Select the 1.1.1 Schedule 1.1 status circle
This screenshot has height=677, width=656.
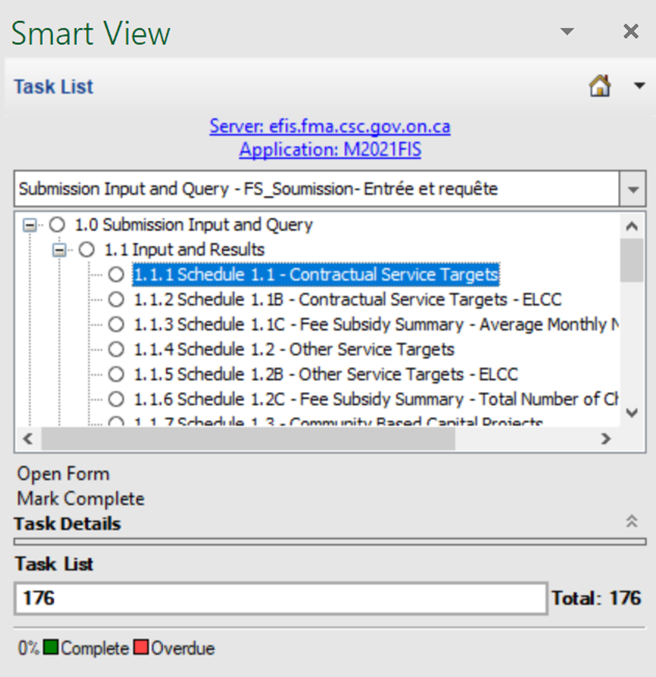click(117, 274)
